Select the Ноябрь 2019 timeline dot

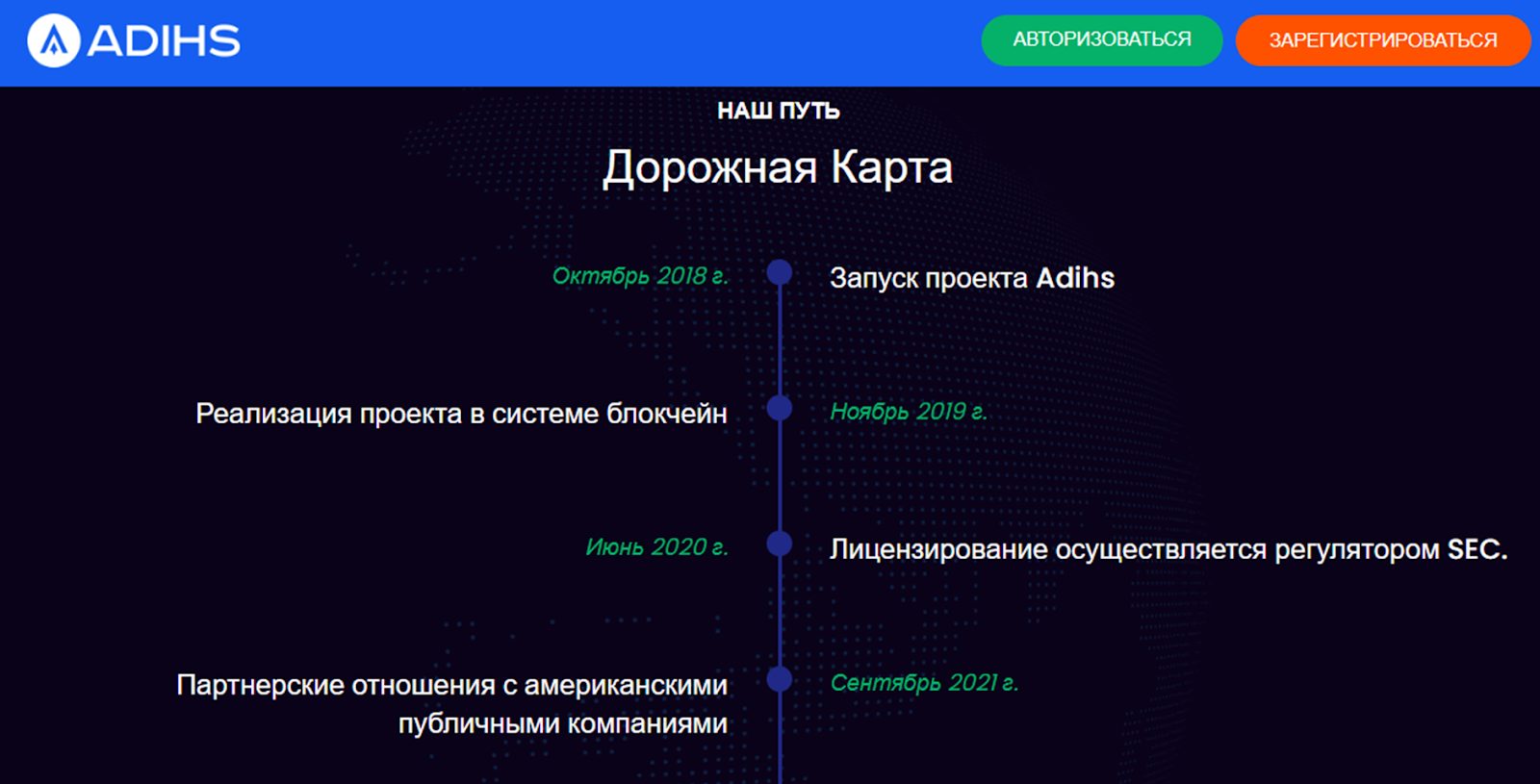coord(780,409)
